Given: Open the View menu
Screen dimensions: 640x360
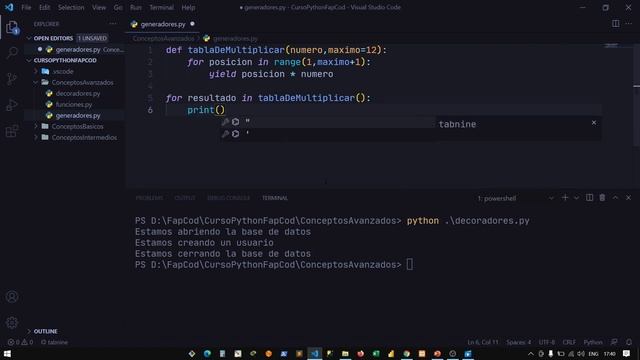Looking at the screenshot, I should coord(99,7).
